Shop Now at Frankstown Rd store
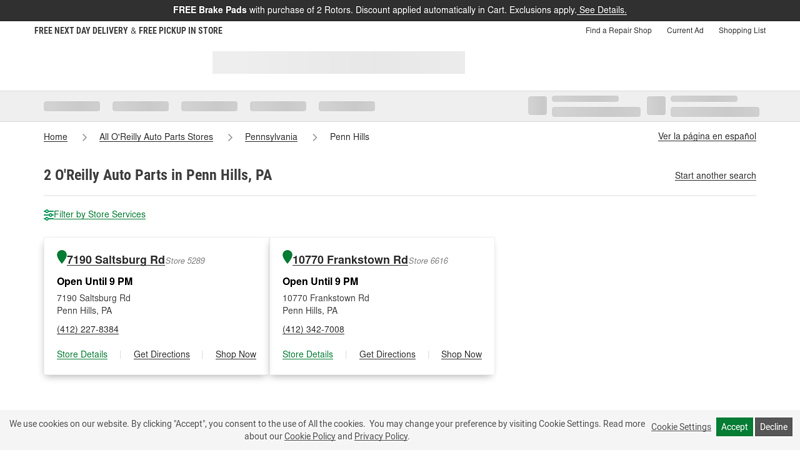Screen dimensions: 800x450 (461, 354)
